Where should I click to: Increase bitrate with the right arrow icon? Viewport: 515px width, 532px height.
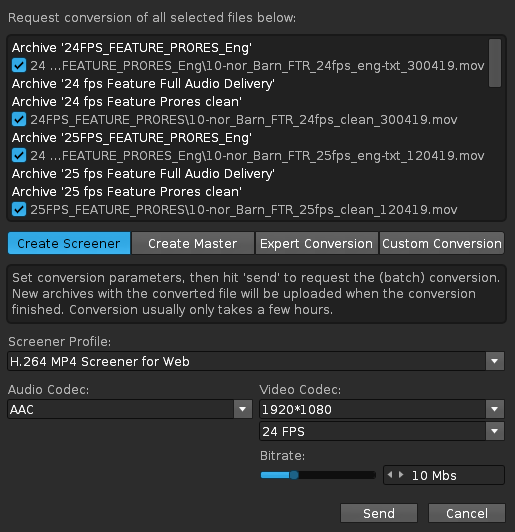[x=401, y=475]
